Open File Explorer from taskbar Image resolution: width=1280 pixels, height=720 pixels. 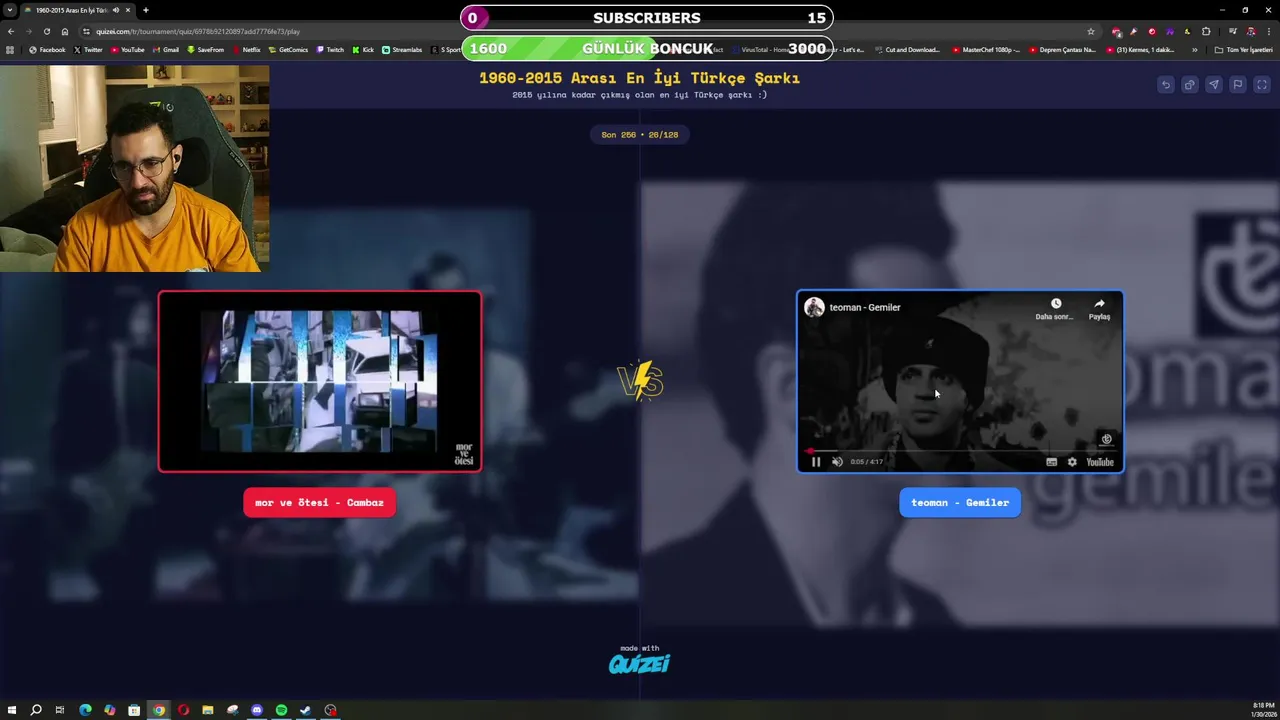pyautogui.click(x=208, y=710)
